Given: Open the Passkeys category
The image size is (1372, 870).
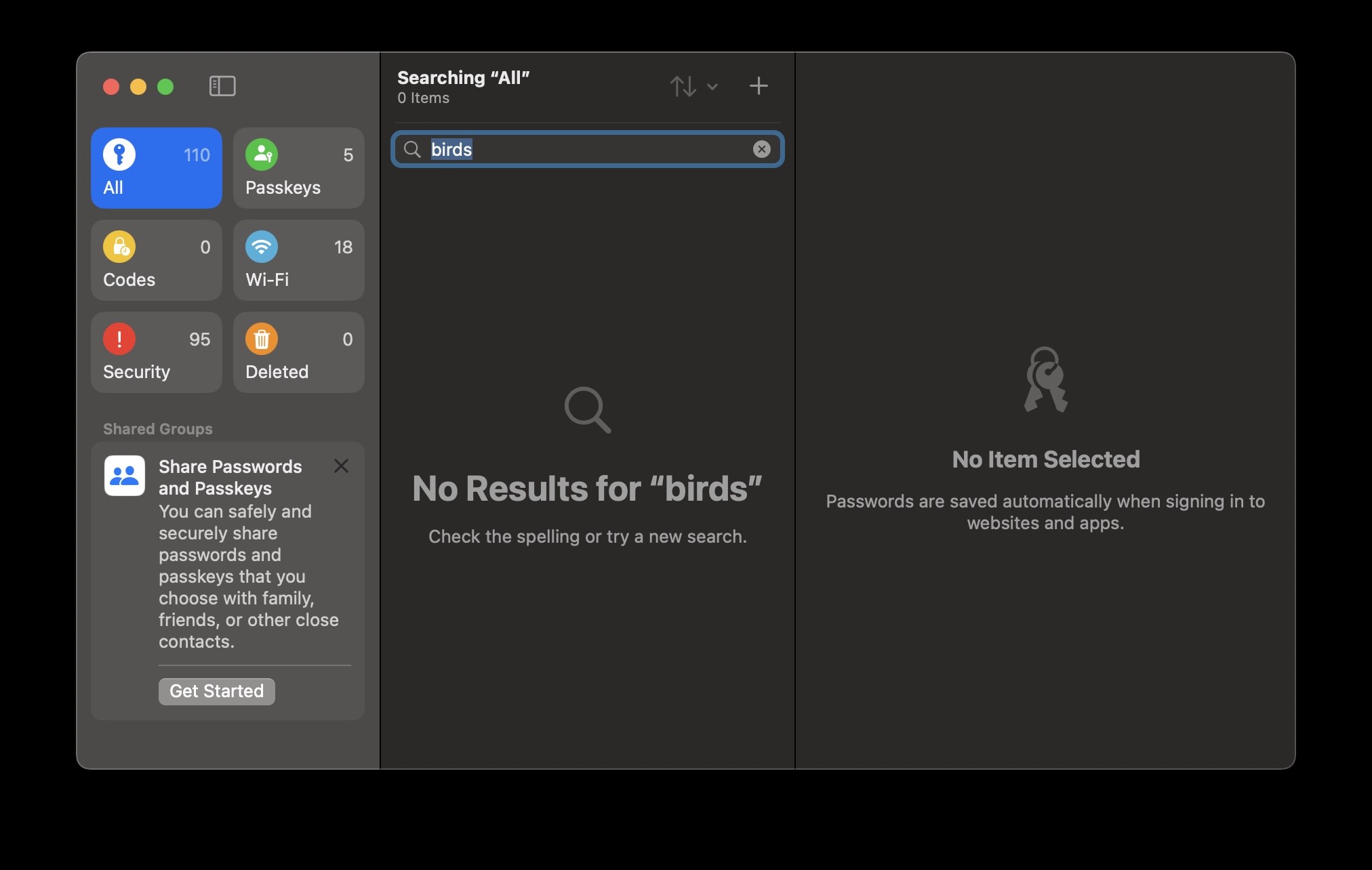Looking at the screenshot, I should click(298, 168).
